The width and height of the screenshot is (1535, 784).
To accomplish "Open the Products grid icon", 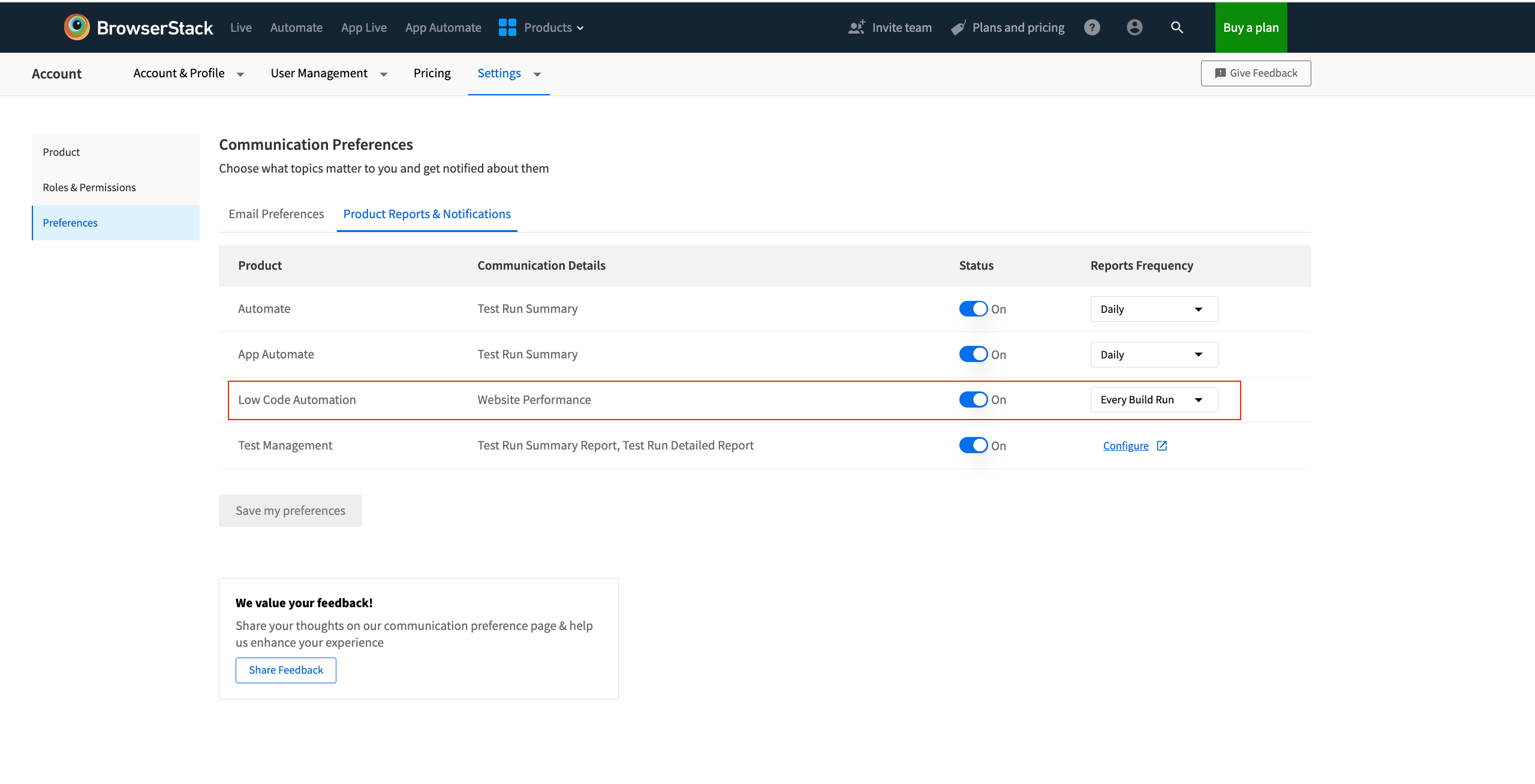I will pos(507,28).
